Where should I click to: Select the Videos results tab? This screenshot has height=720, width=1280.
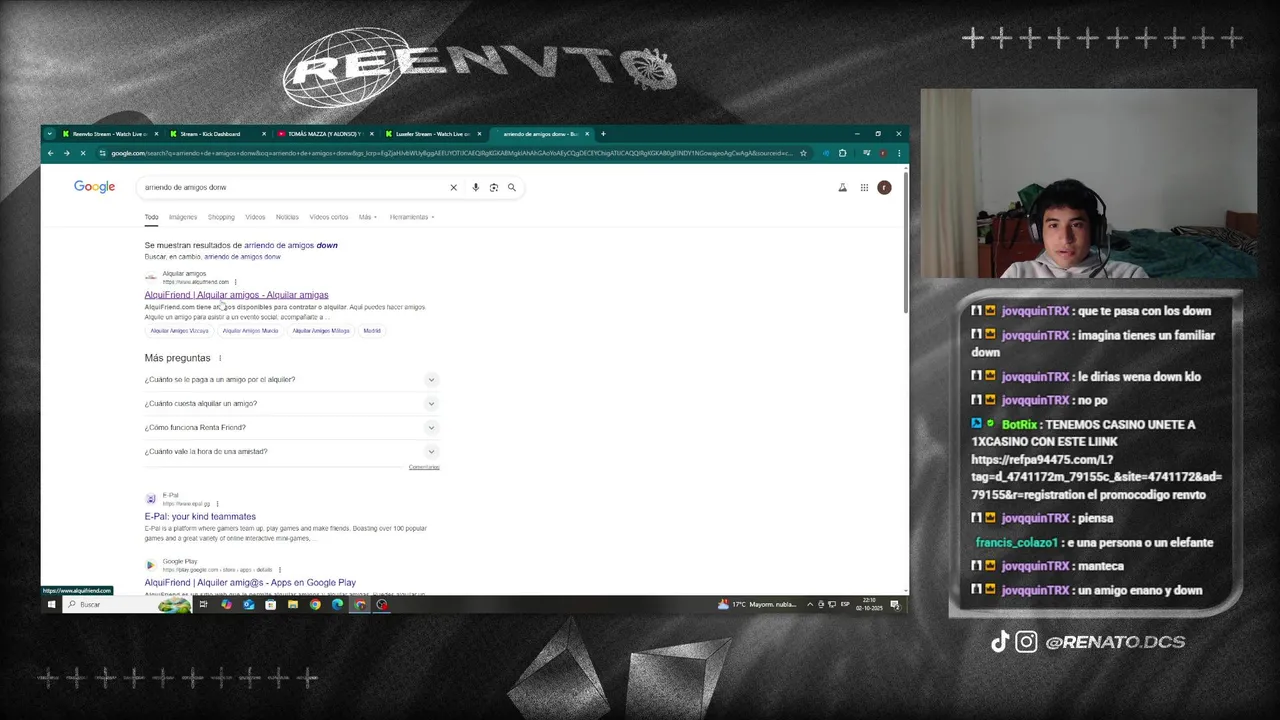(255, 217)
